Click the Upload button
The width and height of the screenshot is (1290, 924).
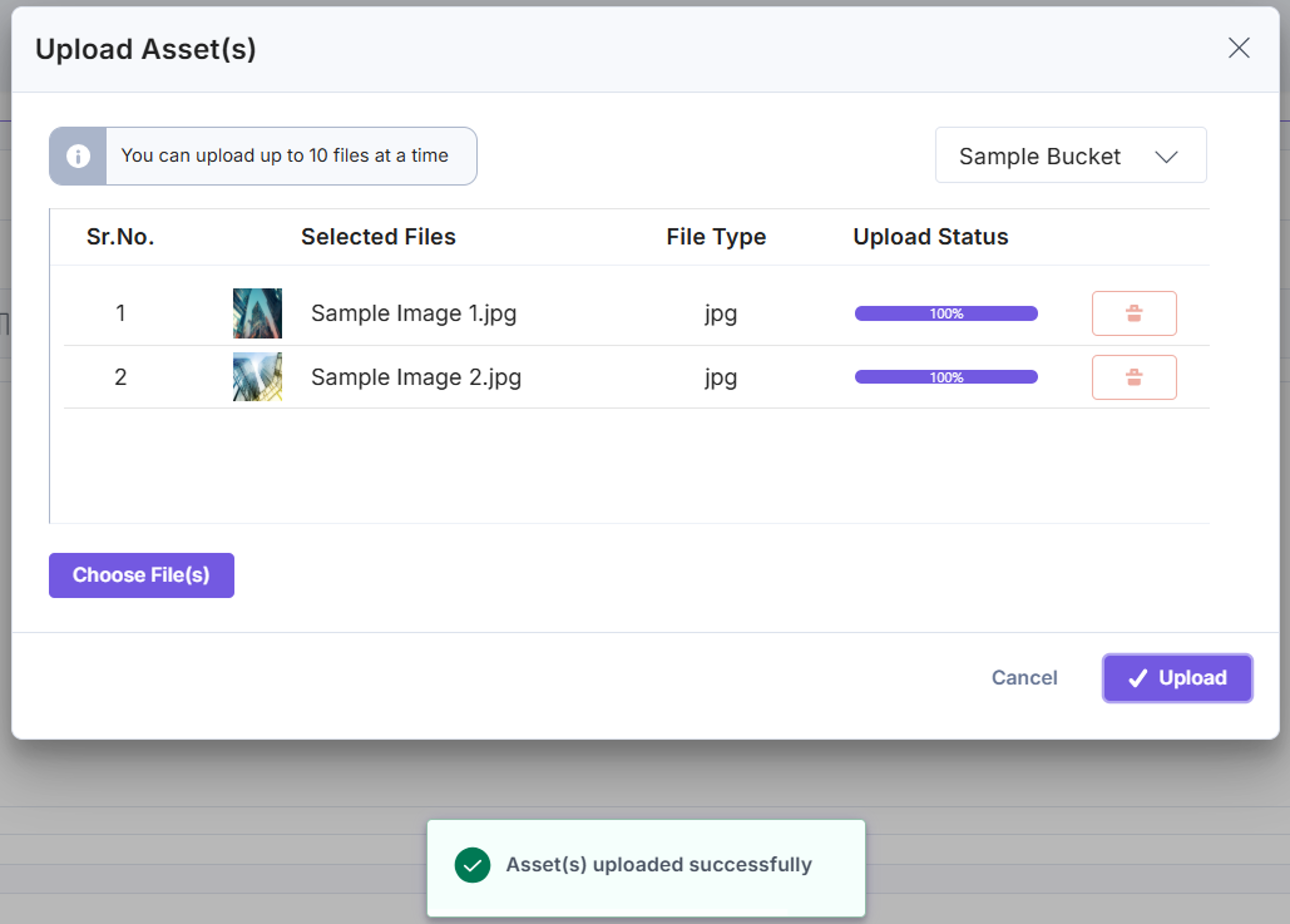tap(1177, 678)
